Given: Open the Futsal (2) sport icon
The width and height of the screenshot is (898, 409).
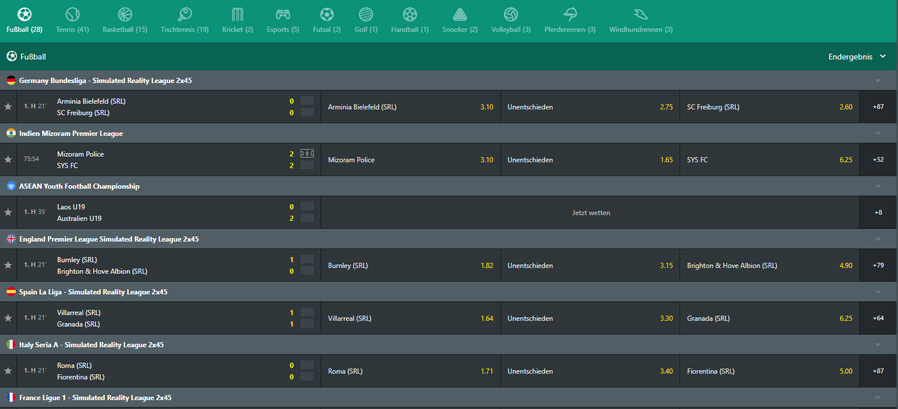Looking at the screenshot, I should [x=326, y=14].
